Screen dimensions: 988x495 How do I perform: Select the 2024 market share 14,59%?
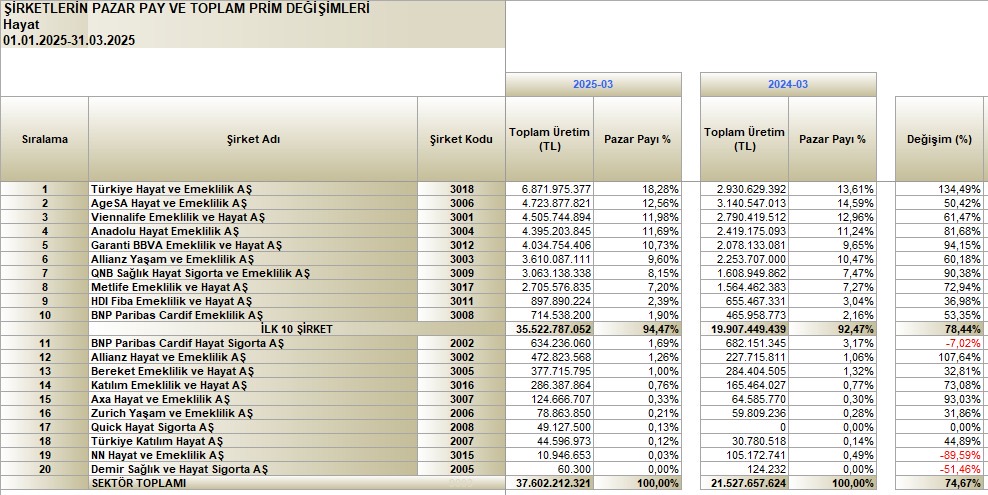coord(832,203)
